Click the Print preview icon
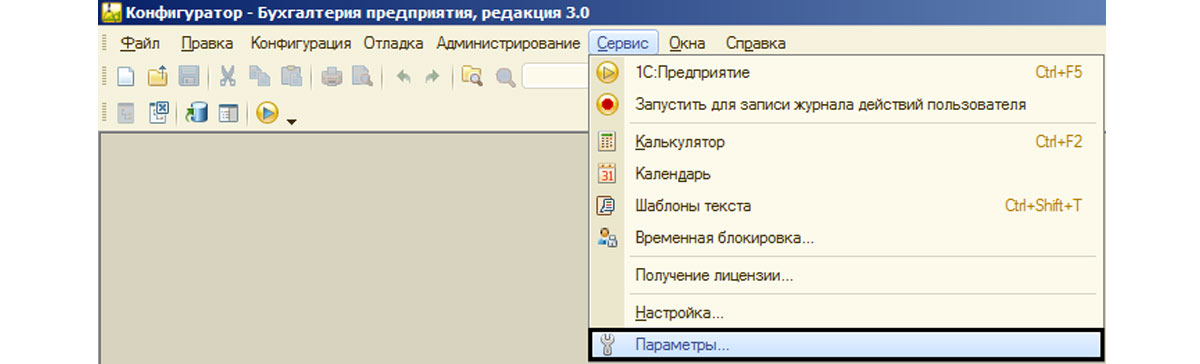This screenshot has width=1200, height=364. (x=361, y=76)
